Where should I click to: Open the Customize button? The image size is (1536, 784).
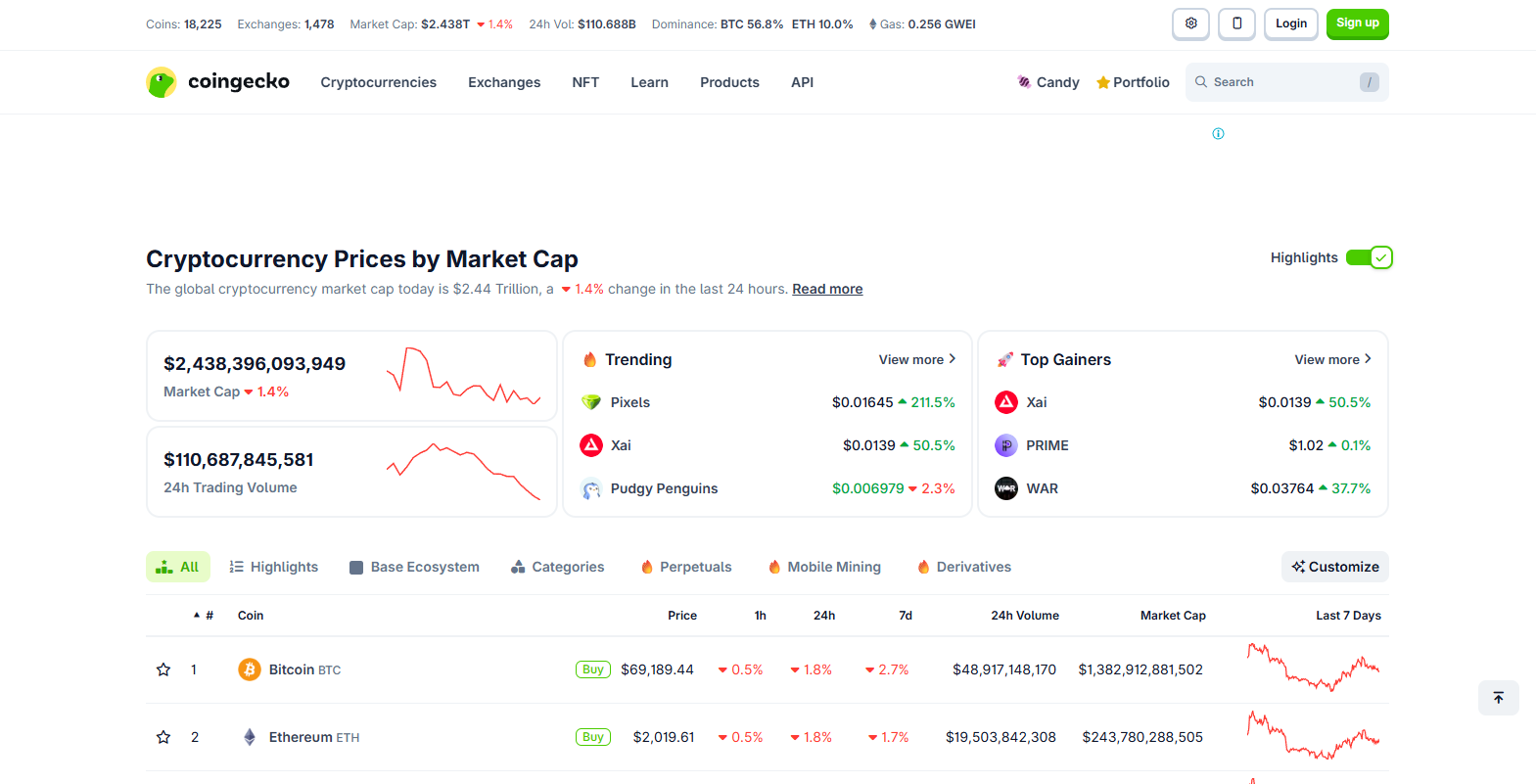click(1335, 567)
